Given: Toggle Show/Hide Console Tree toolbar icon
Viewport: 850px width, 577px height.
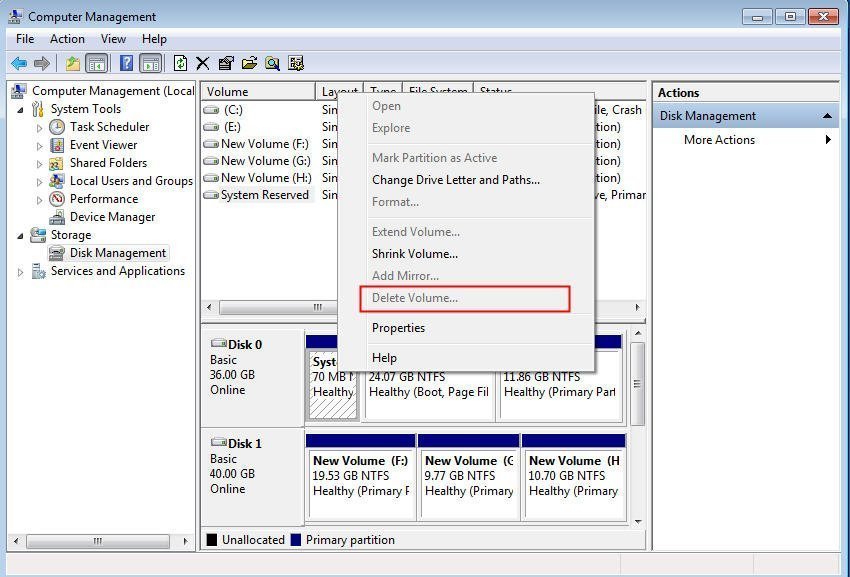Looking at the screenshot, I should pyautogui.click(x=97, y=63).
